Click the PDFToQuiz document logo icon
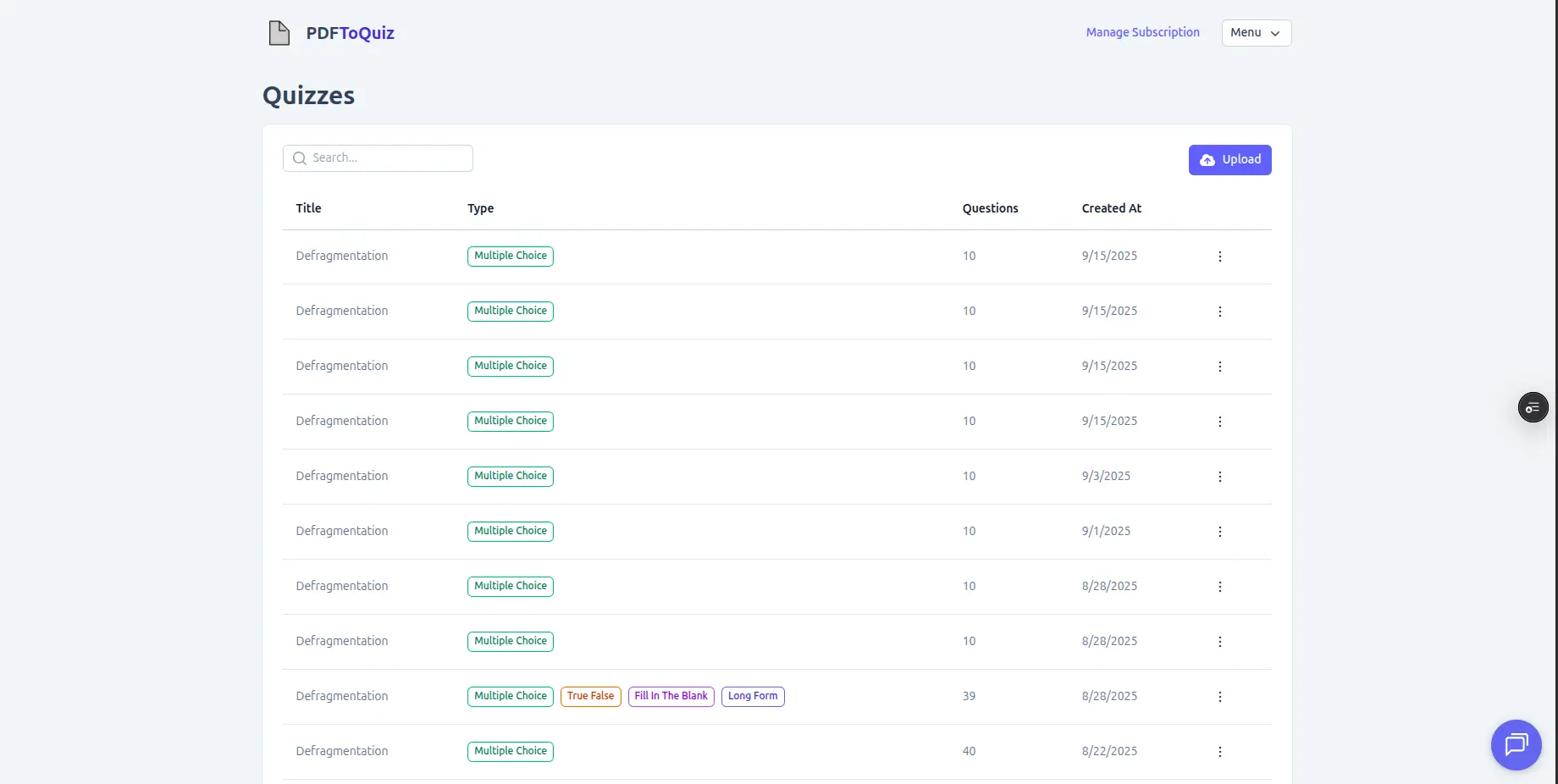Image resolution: width=1558 pixels, height=784 pixels. 279,33
